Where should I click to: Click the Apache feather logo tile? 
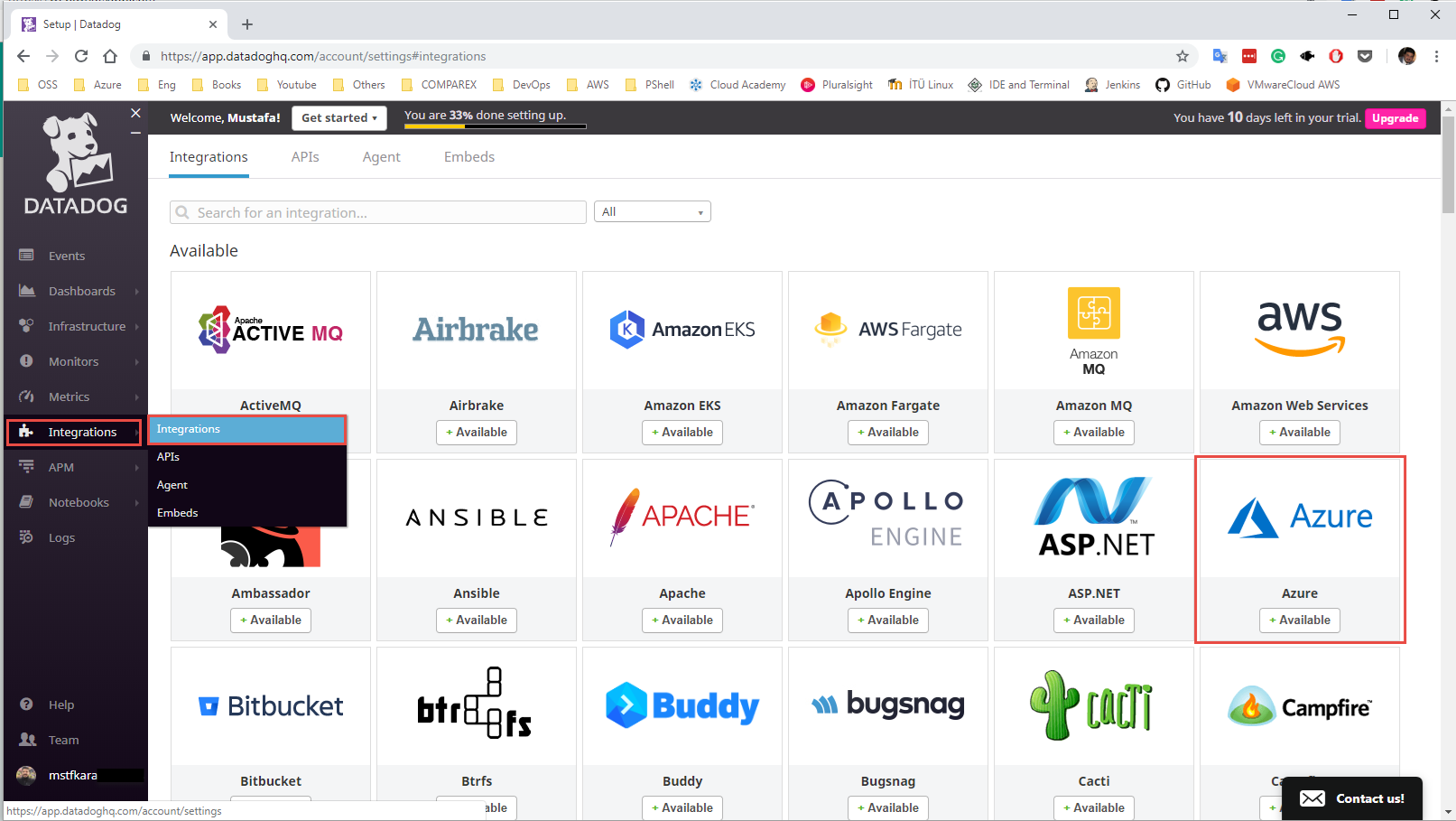[682, 518]
